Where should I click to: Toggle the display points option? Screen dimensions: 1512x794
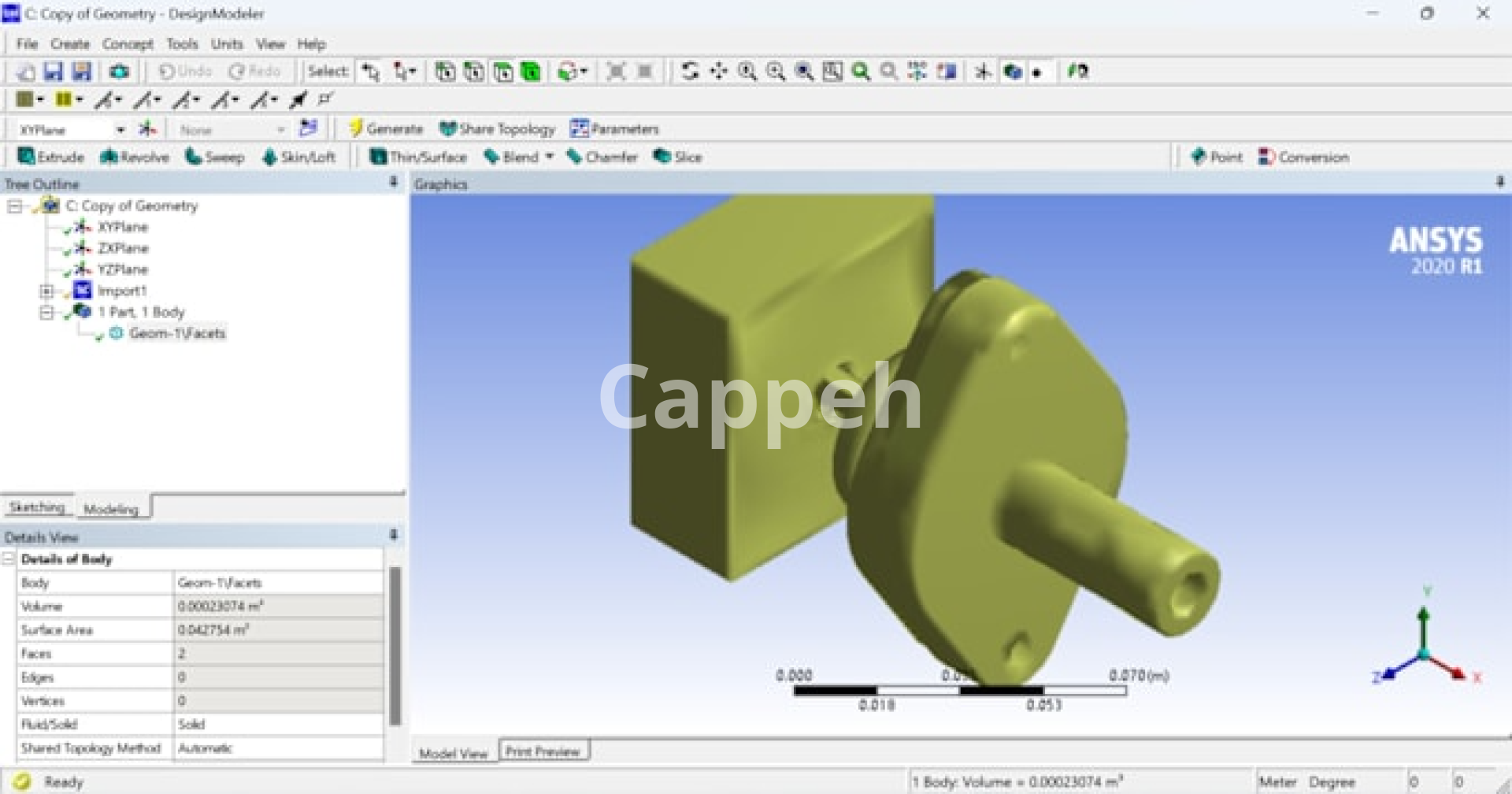(x=1038, y=72)
